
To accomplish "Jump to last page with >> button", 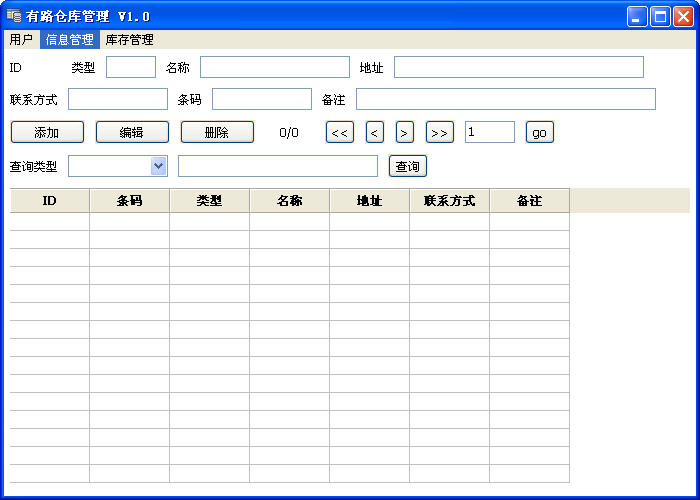I will click(440, 132).
